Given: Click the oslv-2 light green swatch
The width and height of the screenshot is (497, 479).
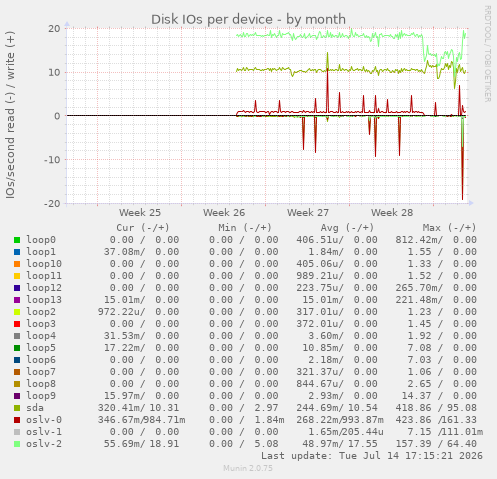Looking at the screenshot, I should pos(17,444).
